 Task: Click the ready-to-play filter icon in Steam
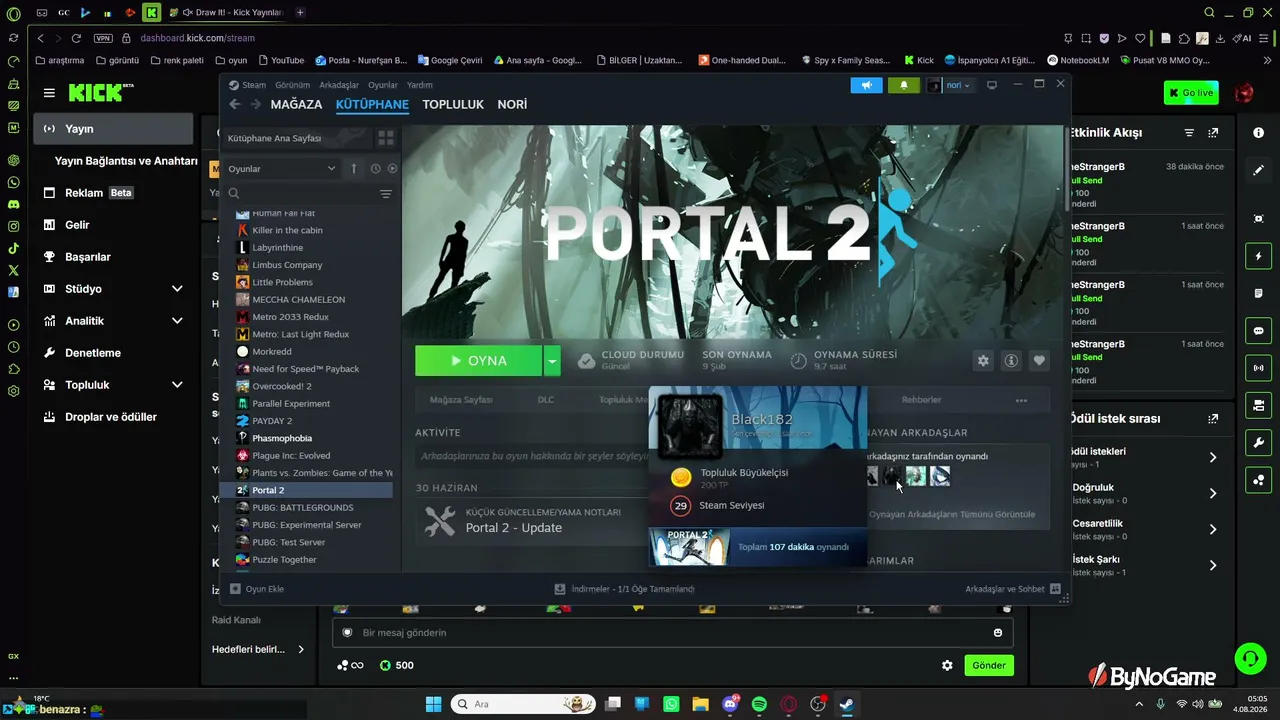pyautogui.click(x=392, y=169)
